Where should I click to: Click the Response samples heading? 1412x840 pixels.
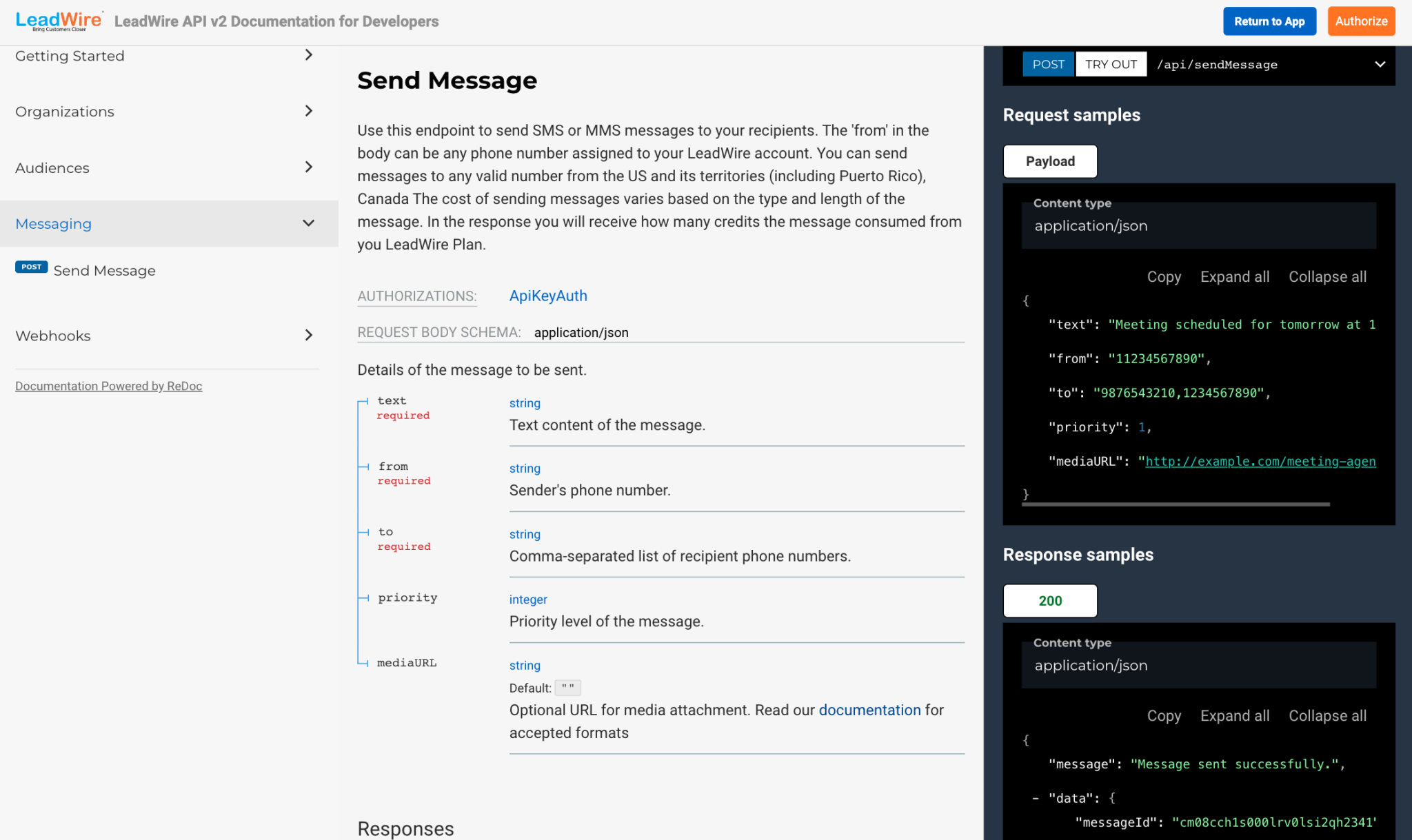[x=1078, y=555]
